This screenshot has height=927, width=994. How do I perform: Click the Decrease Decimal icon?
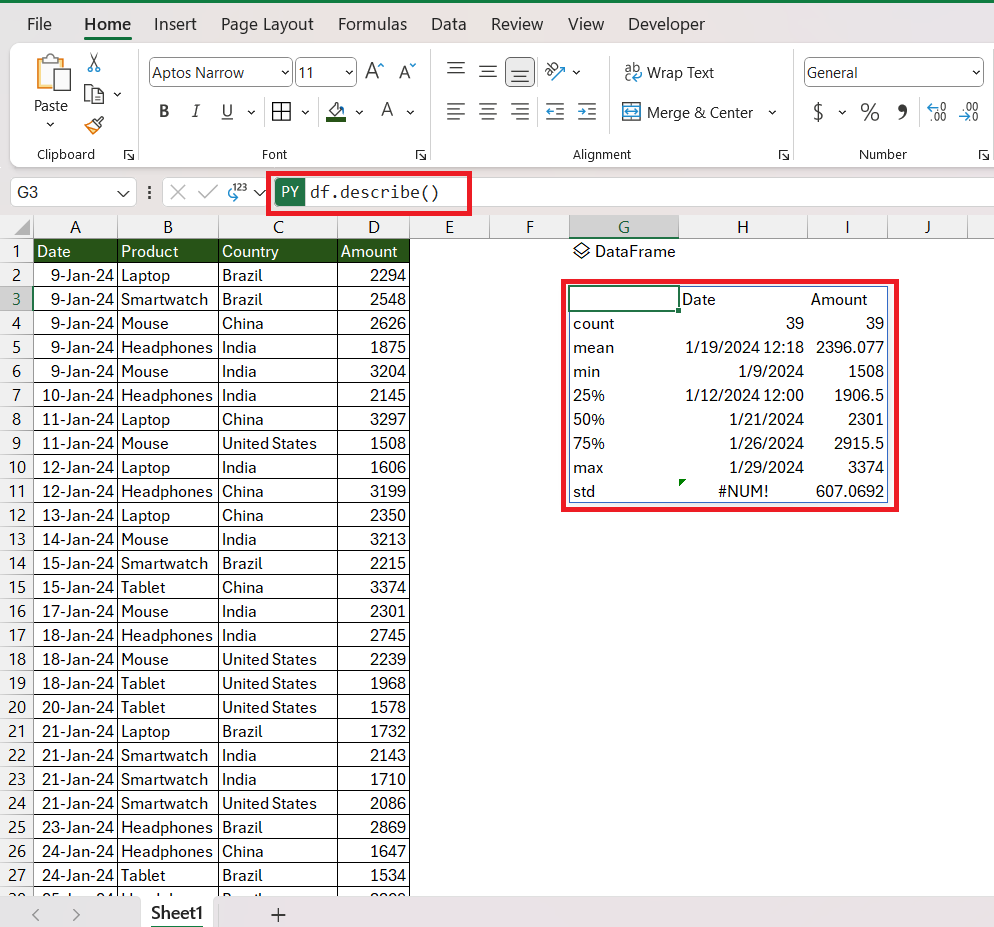[969, 112]
